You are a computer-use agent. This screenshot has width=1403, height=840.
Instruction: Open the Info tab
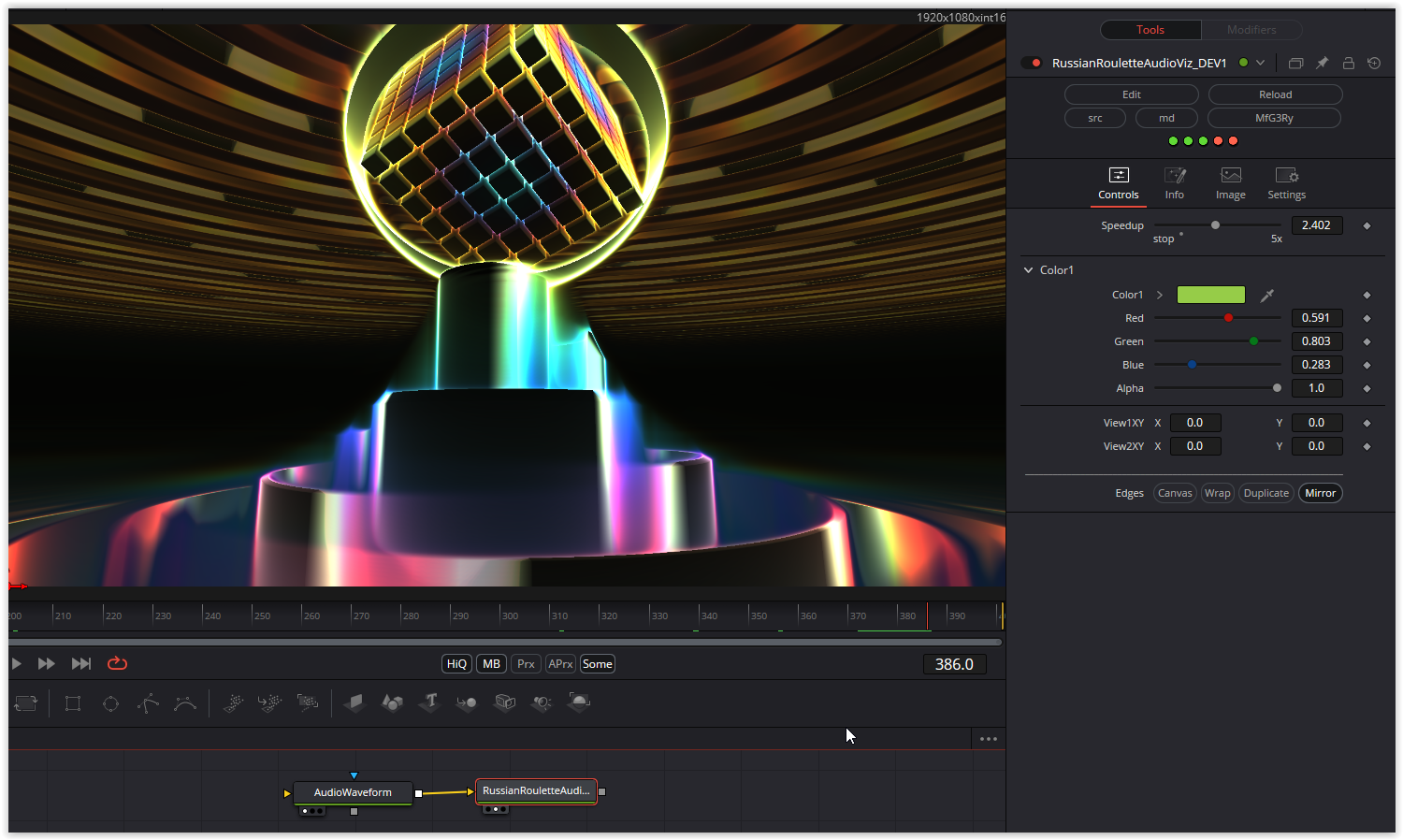click(x=1175, y=184)
